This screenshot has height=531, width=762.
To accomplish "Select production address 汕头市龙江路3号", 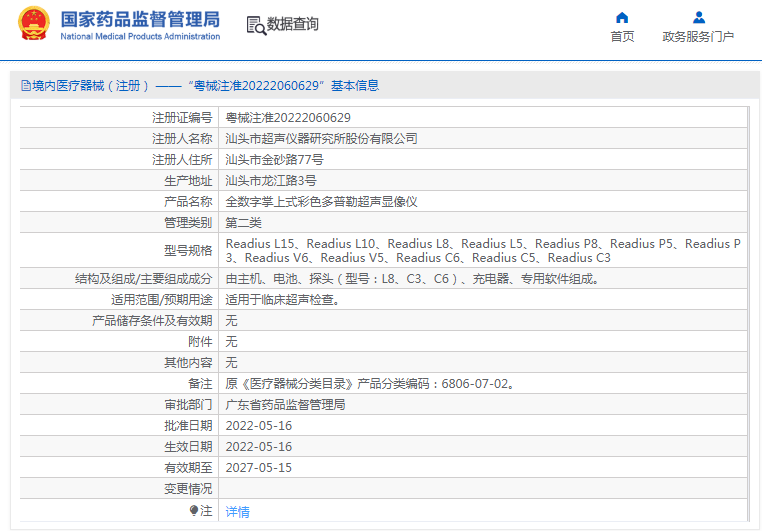I will (271, 181).
